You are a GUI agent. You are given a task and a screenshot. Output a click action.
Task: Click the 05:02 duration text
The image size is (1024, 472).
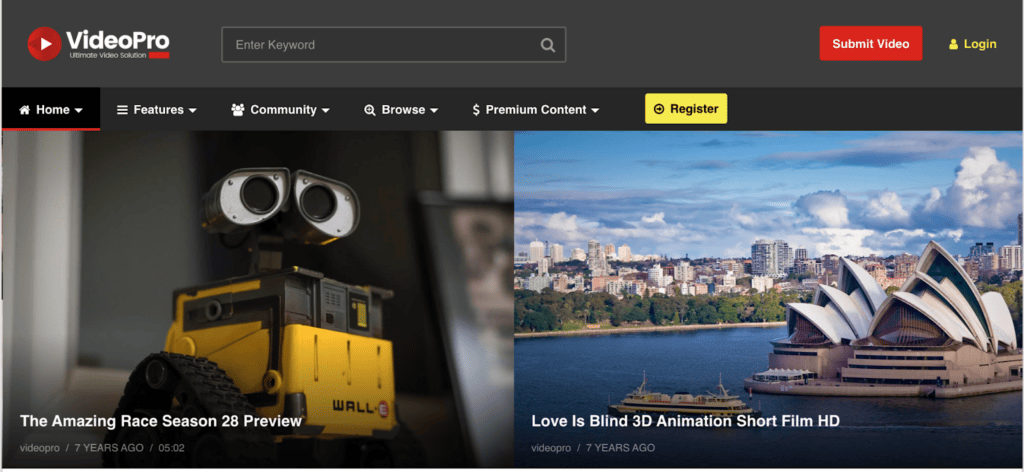tap(172, 448)
